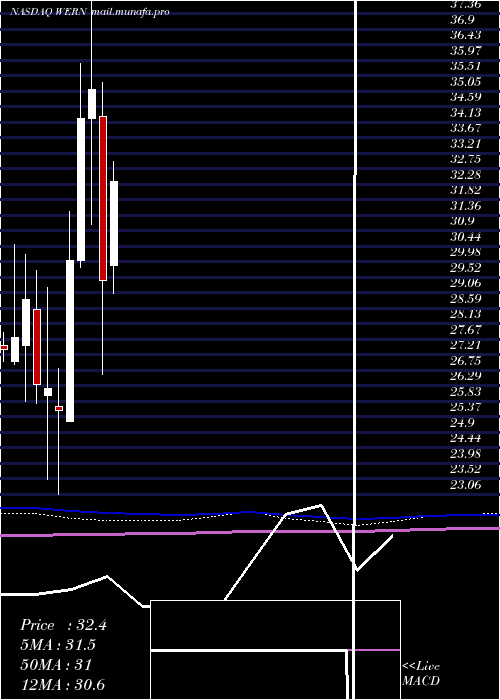This screenshot has height=700, width=500.
Task: Click the price axis label 34.13
Action: (466, 112)
